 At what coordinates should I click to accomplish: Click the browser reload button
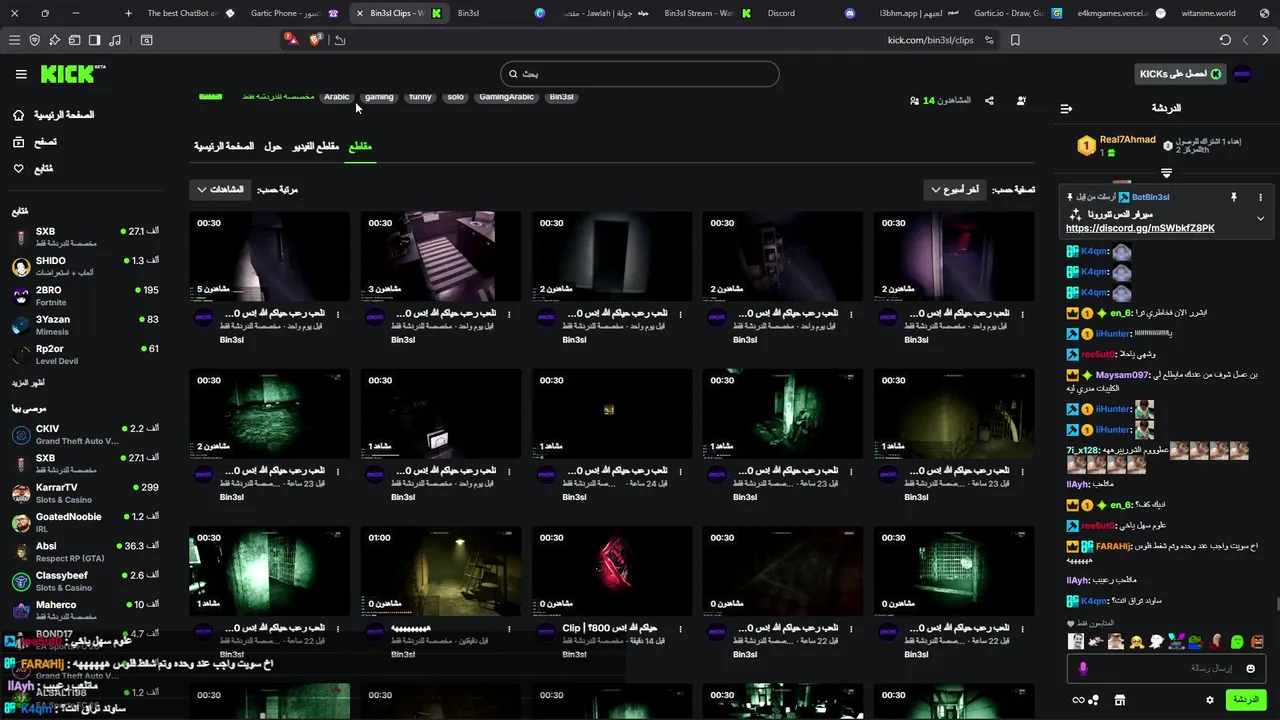[1225, 40]
